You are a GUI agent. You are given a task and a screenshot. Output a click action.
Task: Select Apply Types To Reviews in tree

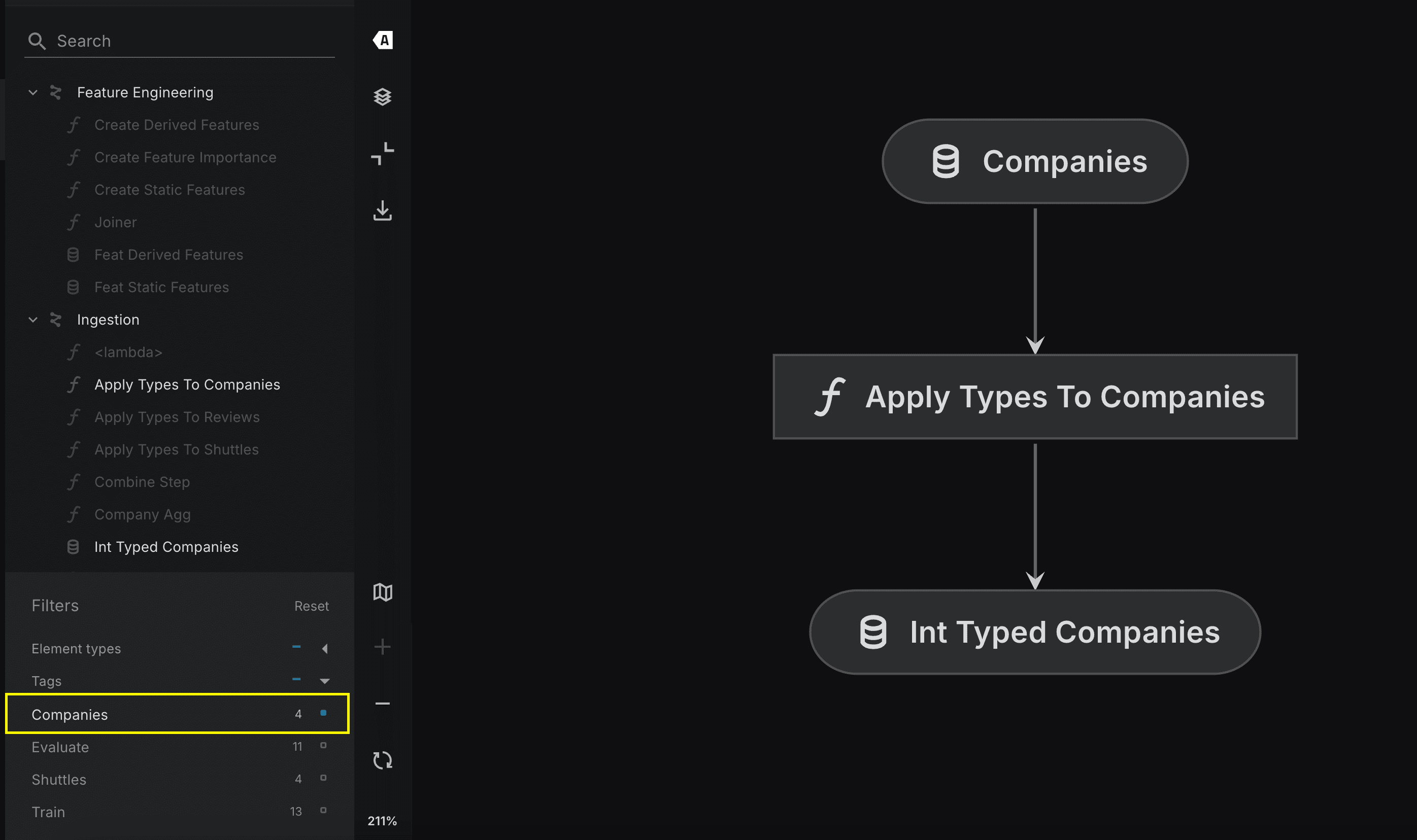(177, 417)
